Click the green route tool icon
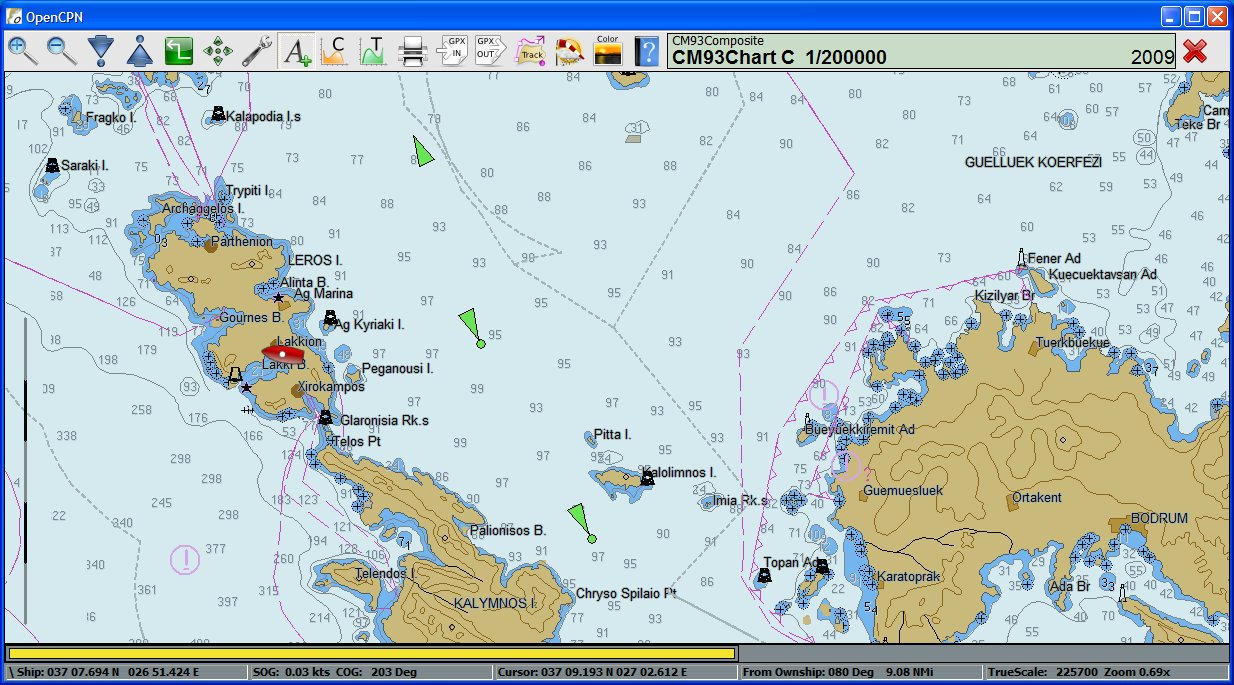Screen dimensions: 1234x685 178,50
